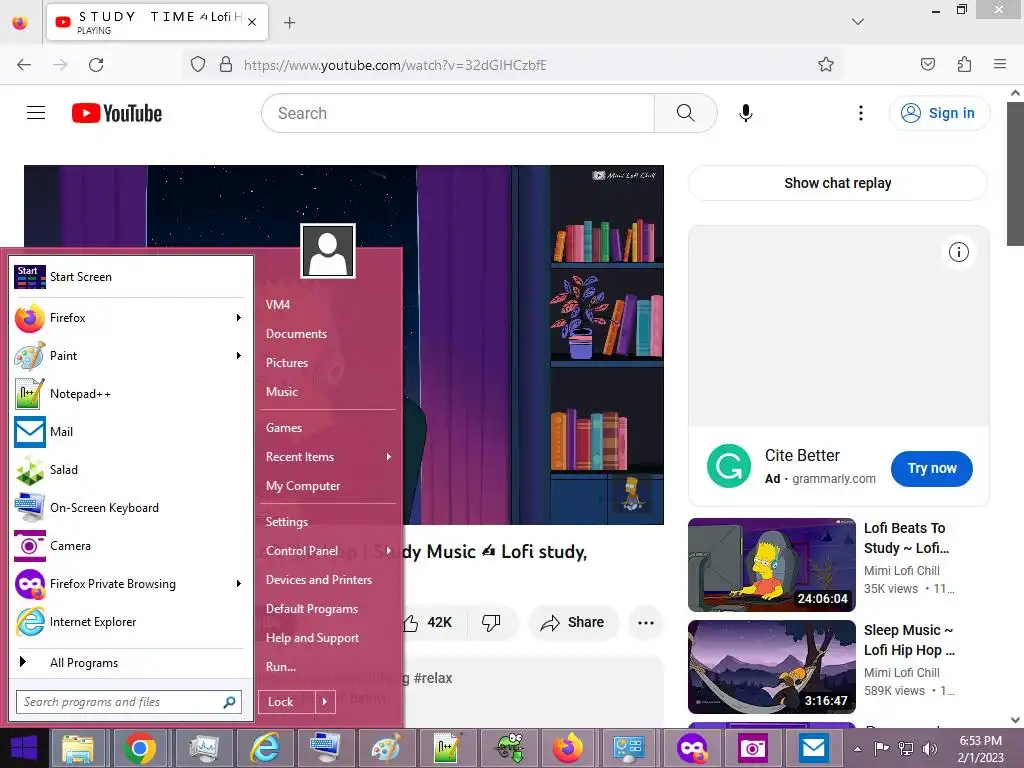Click the taskbar clock showing 6:53 PM
This screenshot has height=768, width=1024.
980,749
